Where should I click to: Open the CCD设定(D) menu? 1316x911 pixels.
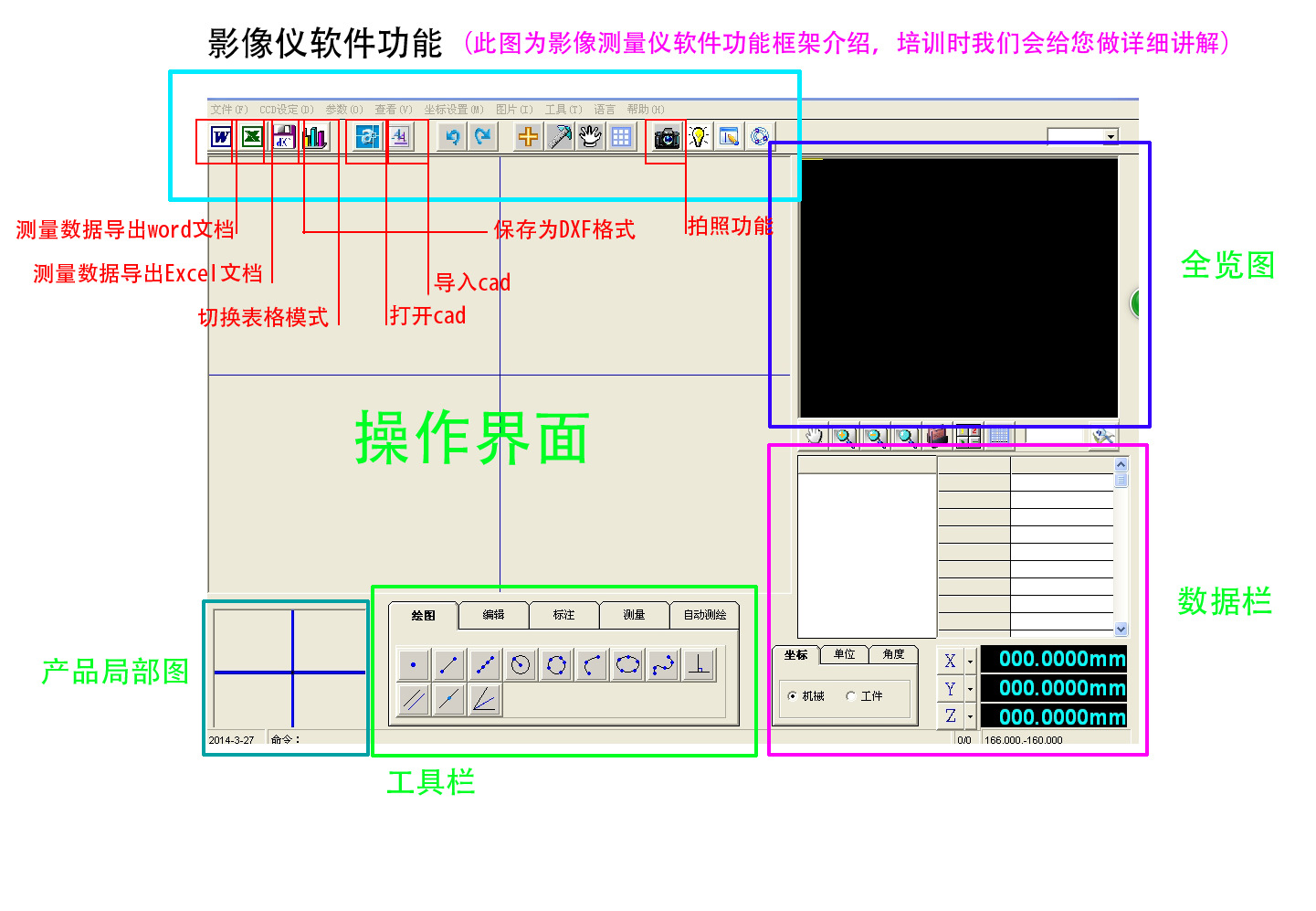click(x=286, y=110)
